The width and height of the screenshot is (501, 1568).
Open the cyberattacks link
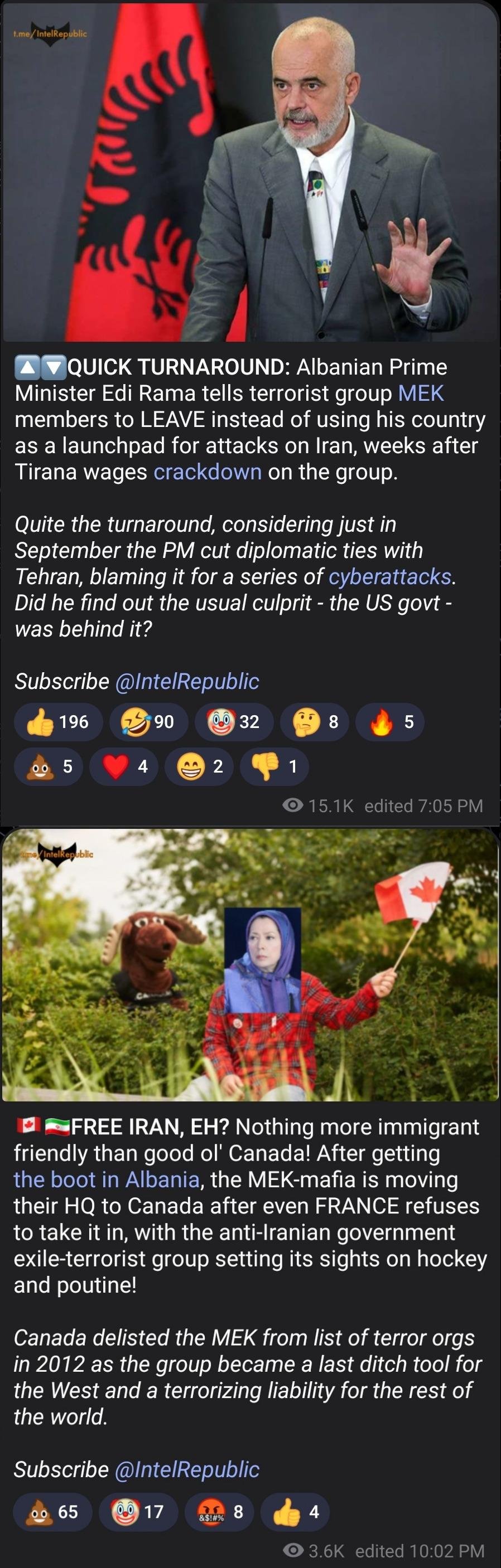tap(390, 576)
